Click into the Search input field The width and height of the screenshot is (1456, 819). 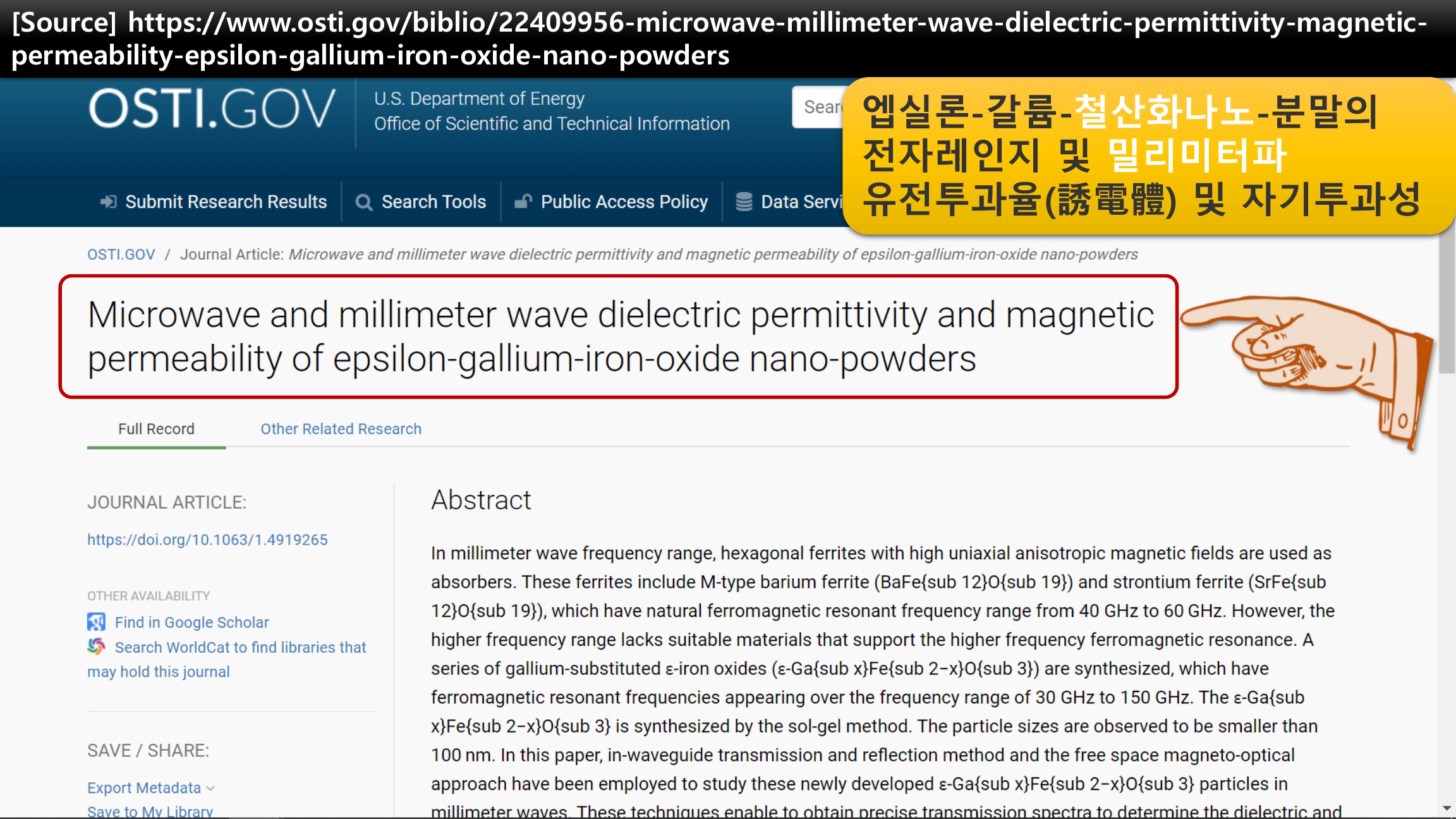pos(818,107)
